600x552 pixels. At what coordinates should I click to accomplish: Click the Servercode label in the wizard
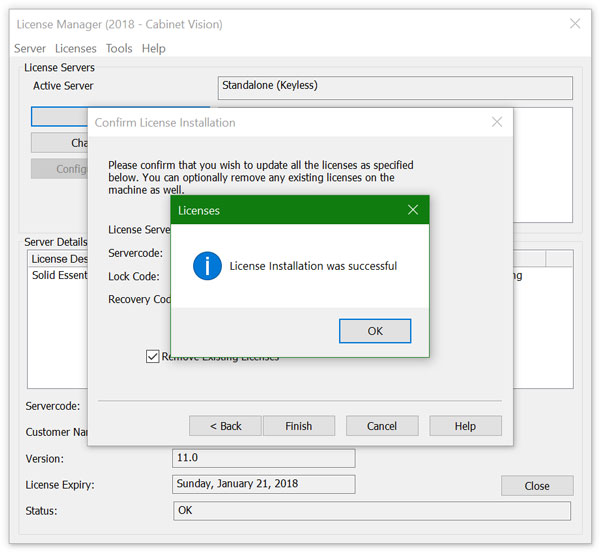point(135,253)
